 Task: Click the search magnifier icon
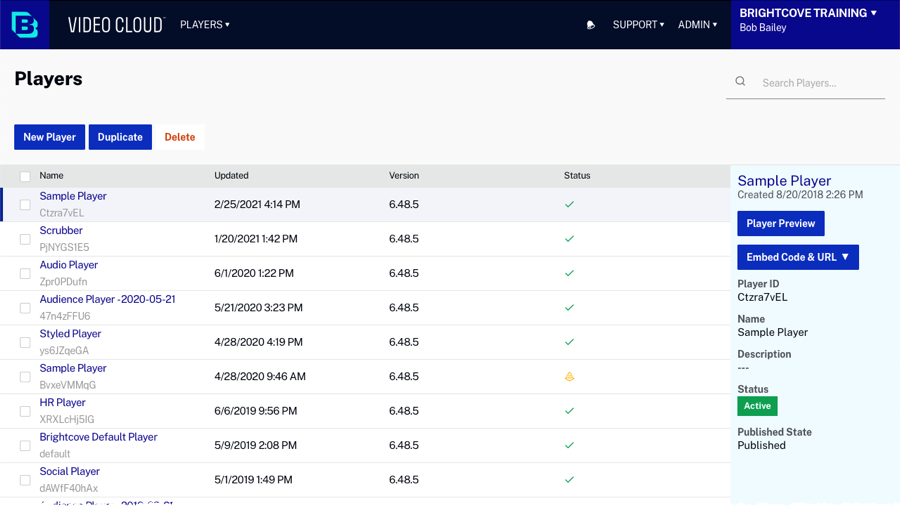[x=740, y=82]
